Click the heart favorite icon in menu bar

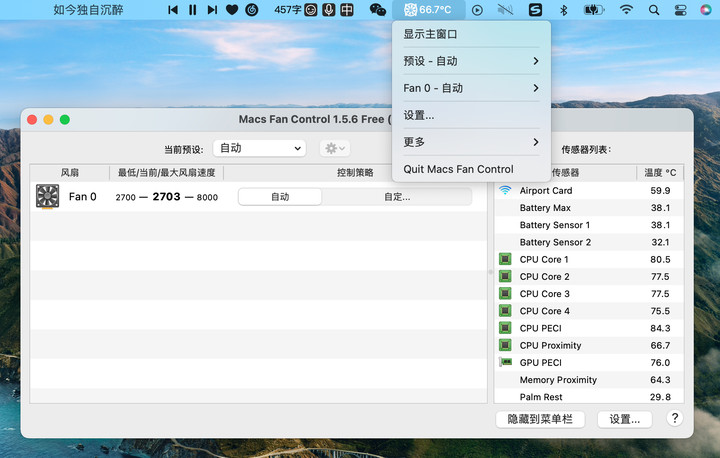click(232, 10)
